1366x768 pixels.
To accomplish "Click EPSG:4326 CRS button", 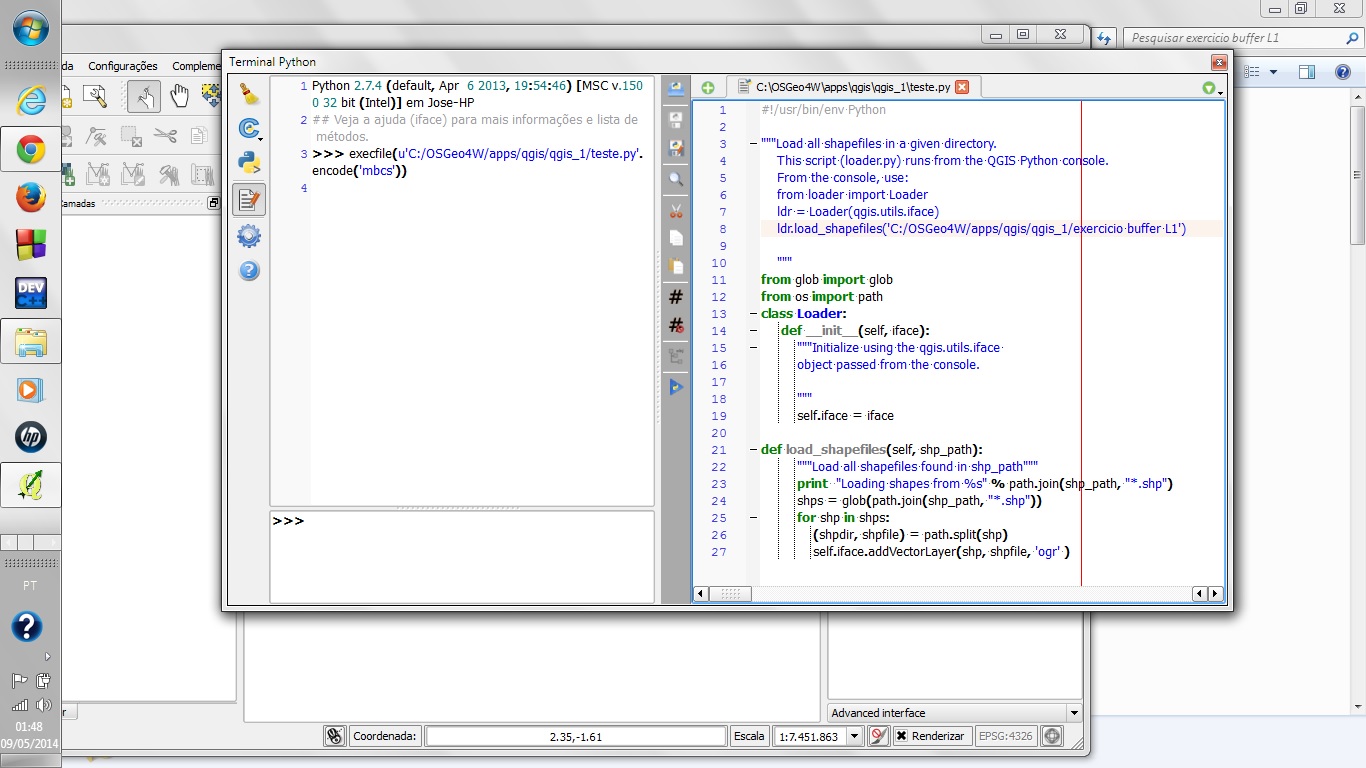I will coord(1005,736).
